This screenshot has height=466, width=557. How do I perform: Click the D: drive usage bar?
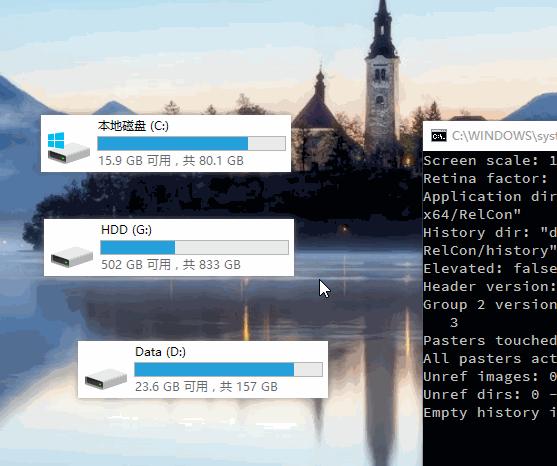[228, 369]
